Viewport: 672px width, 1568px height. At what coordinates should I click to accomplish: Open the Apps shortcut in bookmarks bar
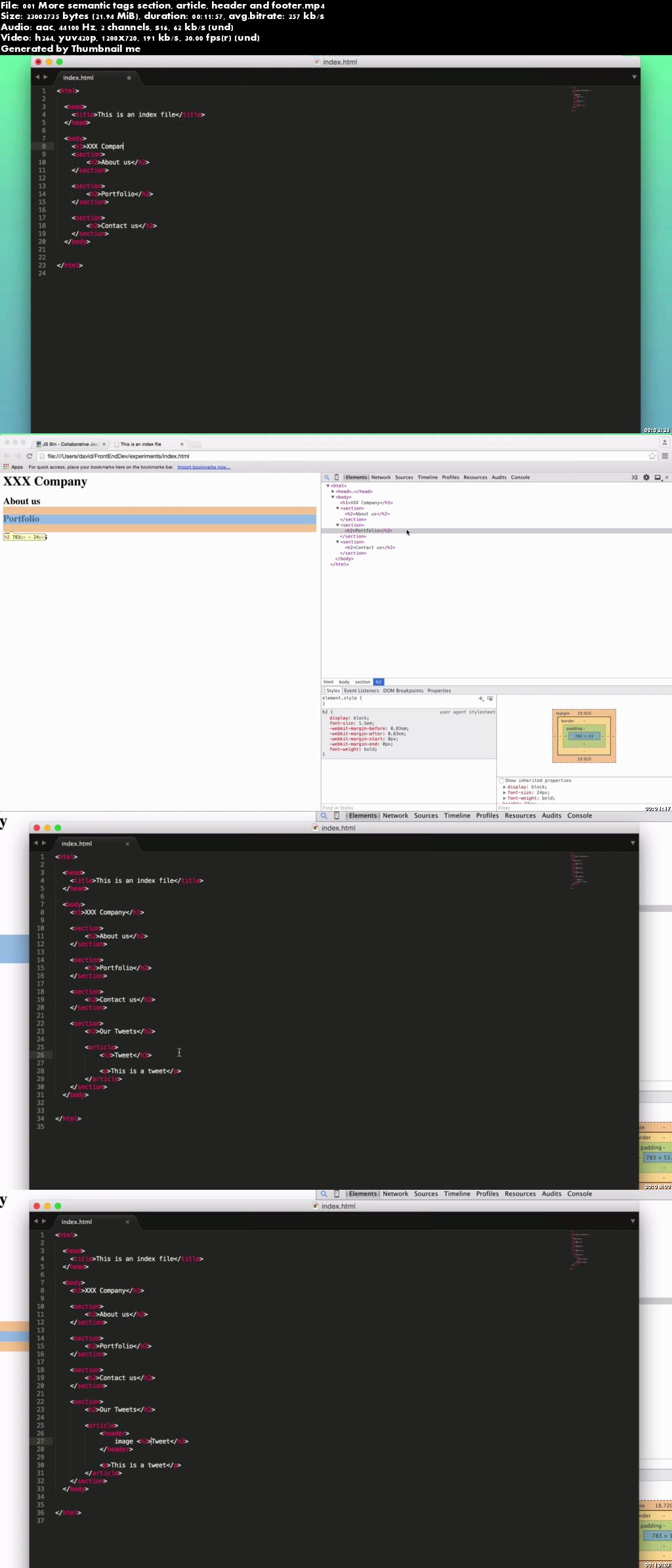(x=13, y=467)
